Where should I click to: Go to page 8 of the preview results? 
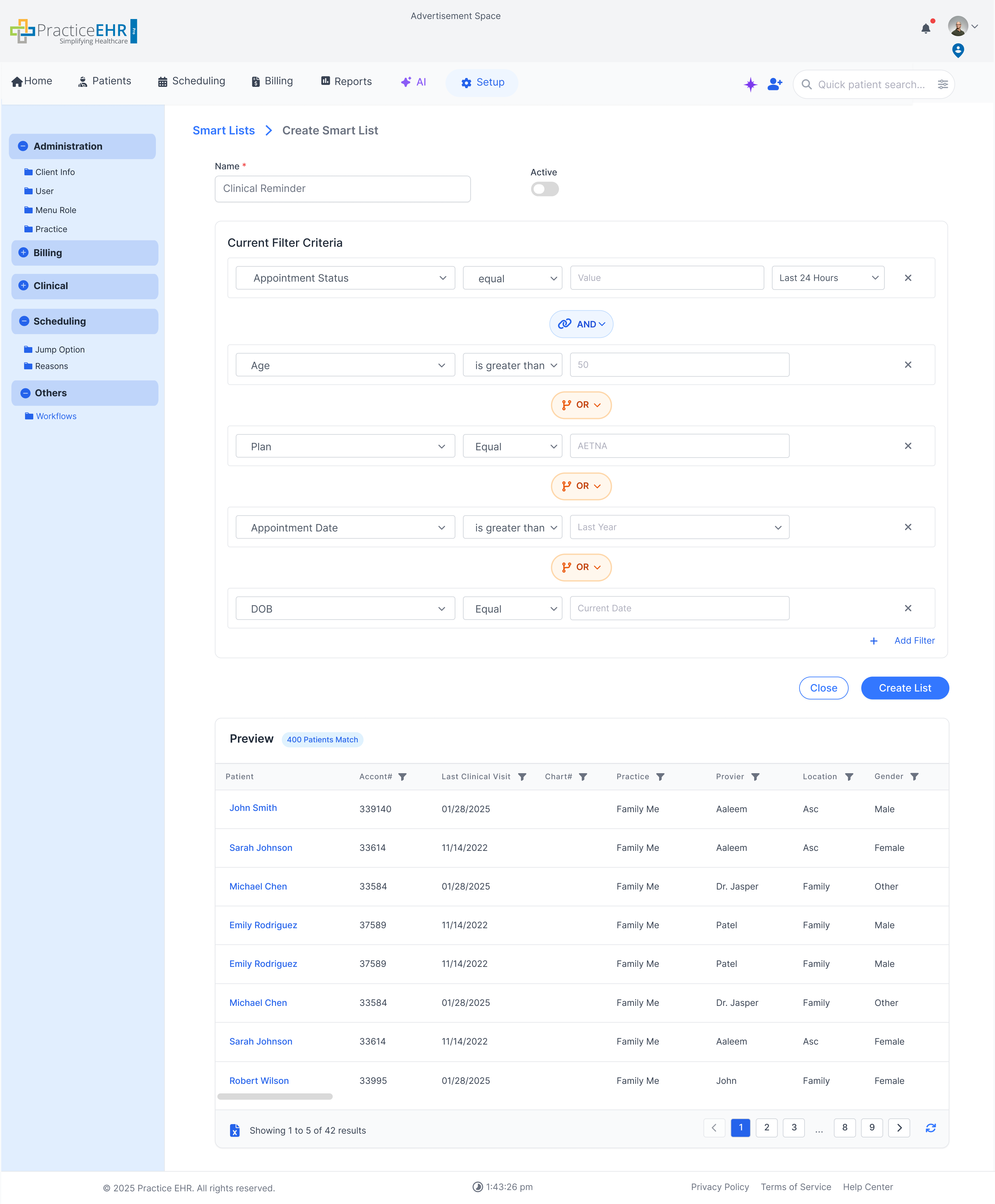[x=844, y=1128]
